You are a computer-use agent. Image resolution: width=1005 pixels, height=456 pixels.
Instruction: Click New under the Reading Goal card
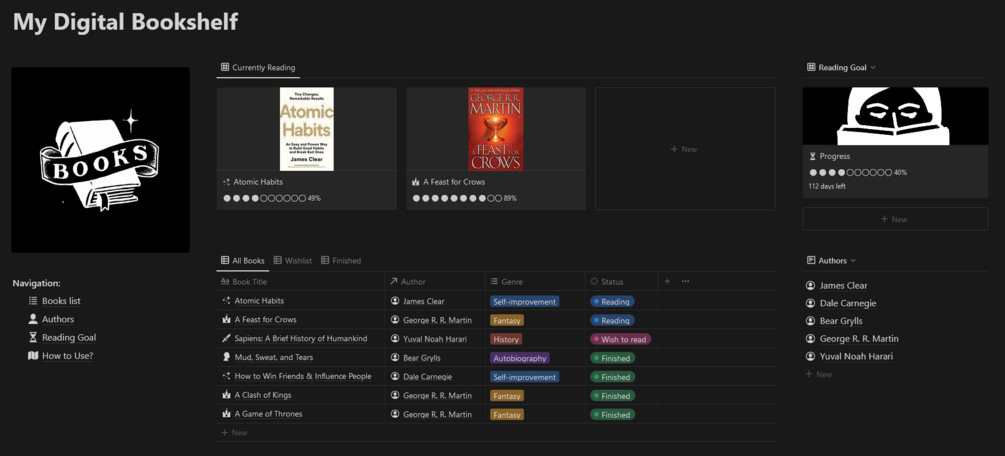pyautogui.click(x=895, y=219)
